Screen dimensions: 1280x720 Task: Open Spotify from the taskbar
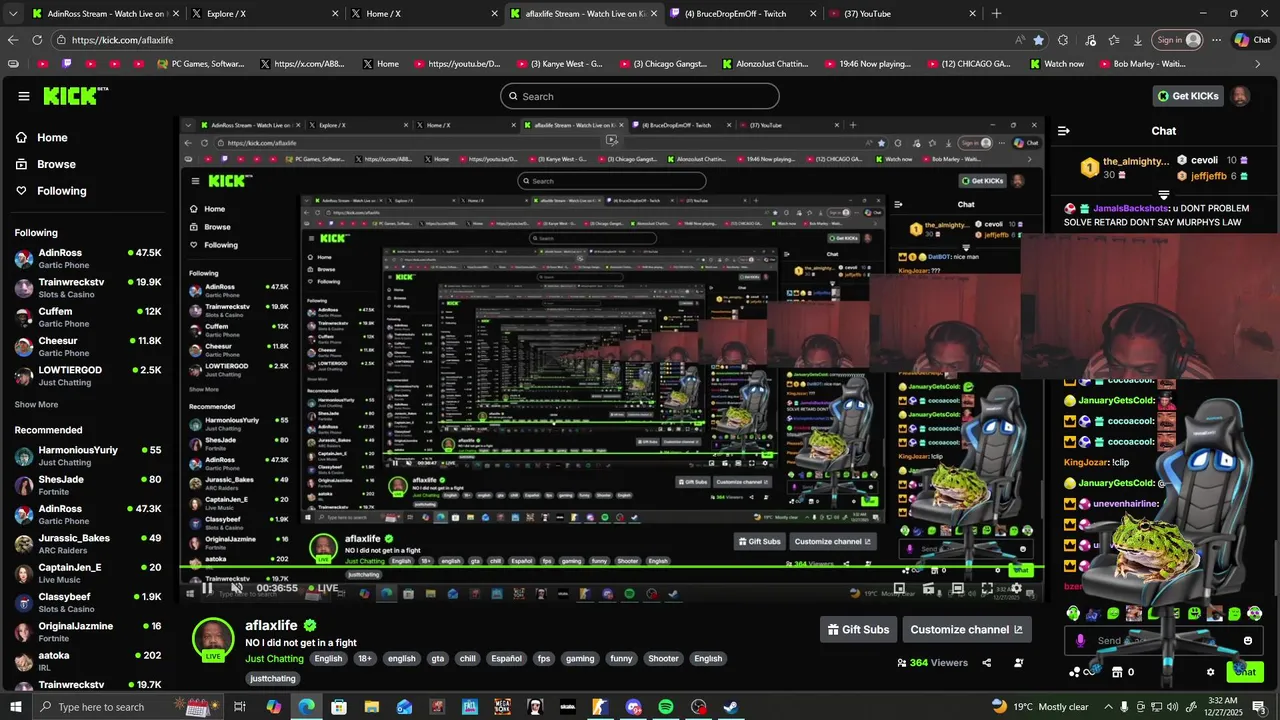click(x=666, y=707)
